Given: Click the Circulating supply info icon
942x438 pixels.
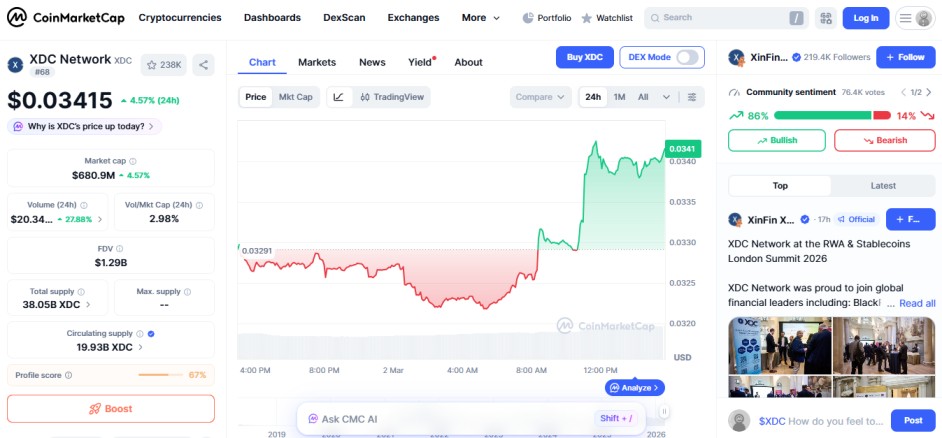Looking at the screenshot, I should click(x=139, y=333).
